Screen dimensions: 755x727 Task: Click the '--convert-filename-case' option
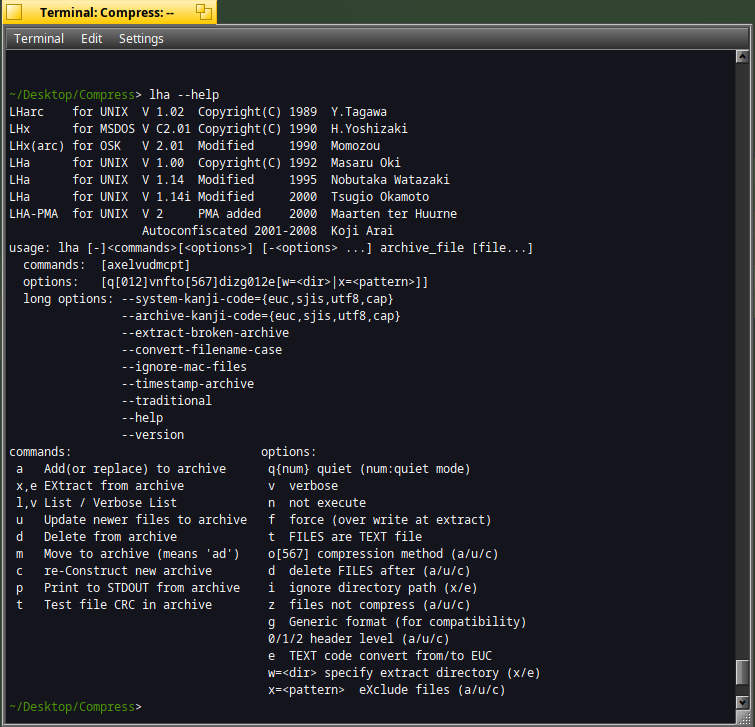(x=202, y=350)
